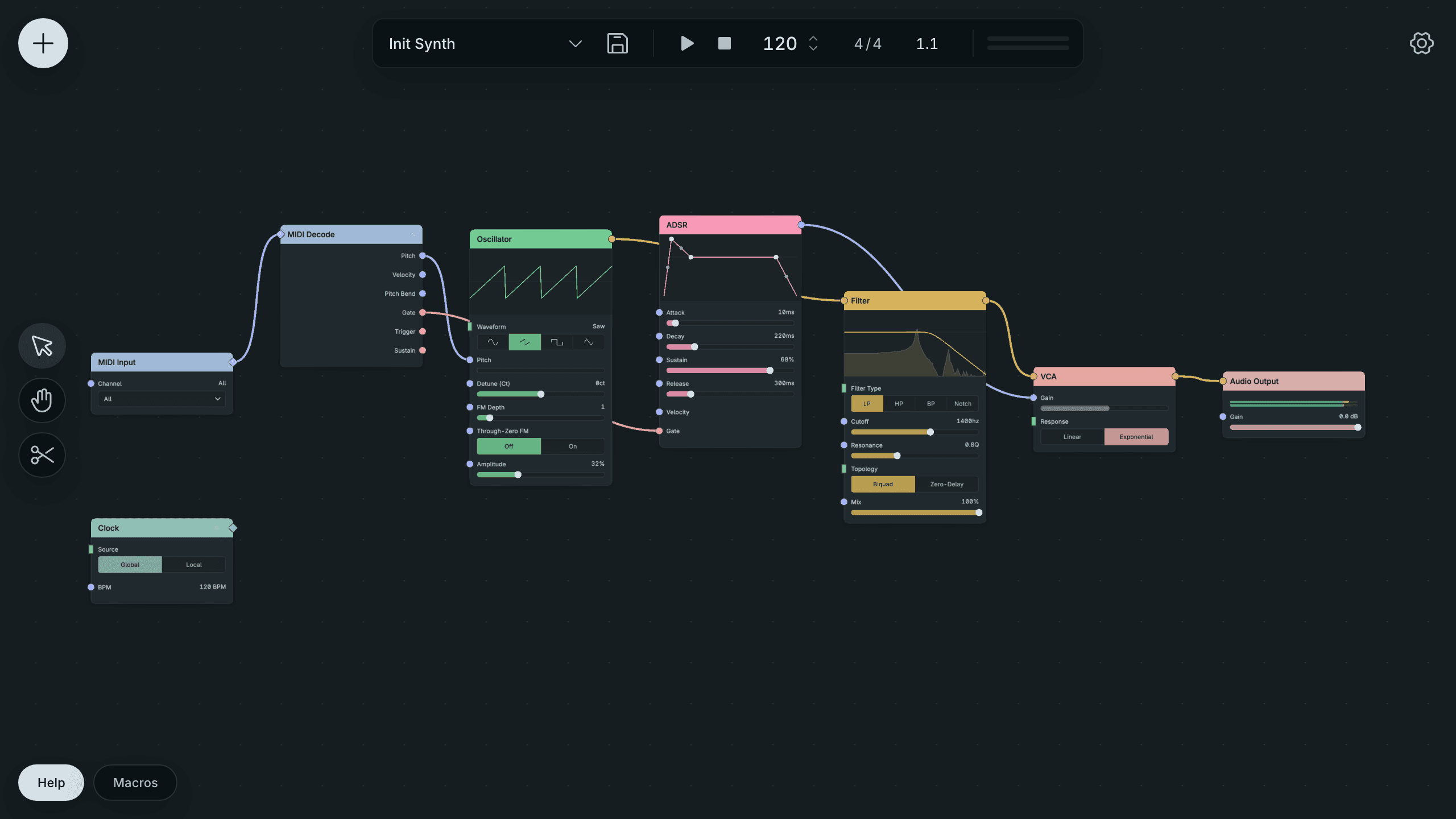The height and width of the screenshot is (819, 1456).
Task: Set Through-Zero FM to Off
Action: coord(508,446)
